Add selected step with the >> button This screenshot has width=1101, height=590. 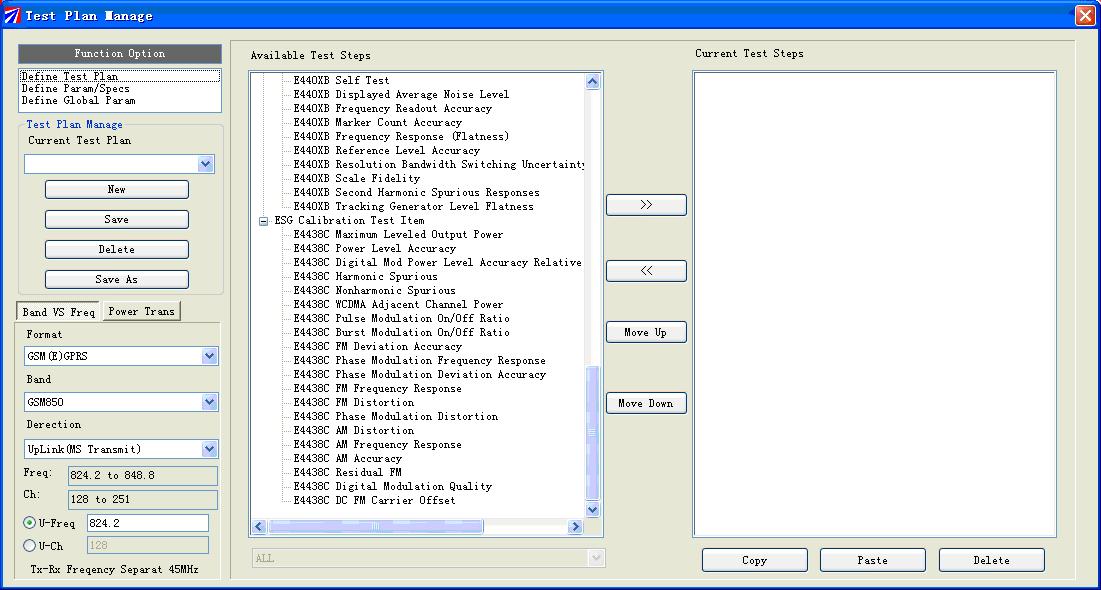[646, 205]
